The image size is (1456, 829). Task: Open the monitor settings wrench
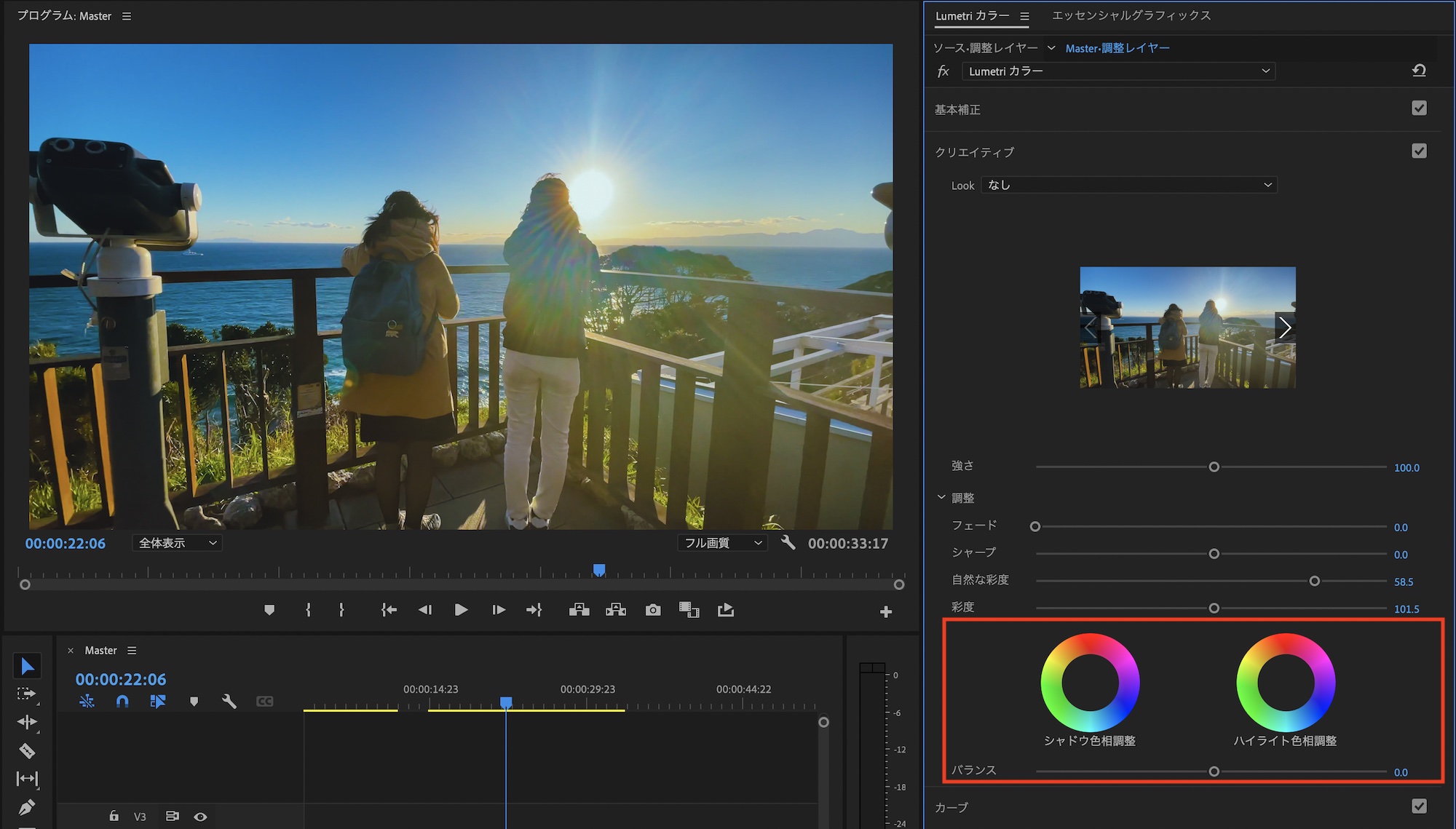pos(788,543)
